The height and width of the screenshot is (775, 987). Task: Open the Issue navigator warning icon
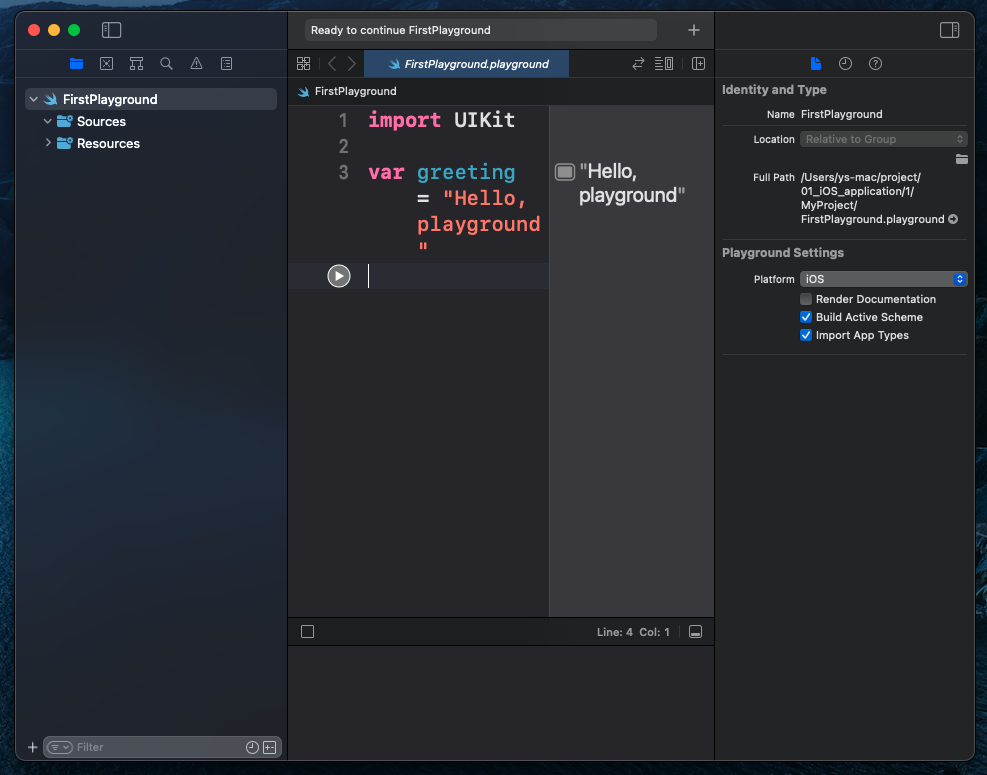click(196, 64)
